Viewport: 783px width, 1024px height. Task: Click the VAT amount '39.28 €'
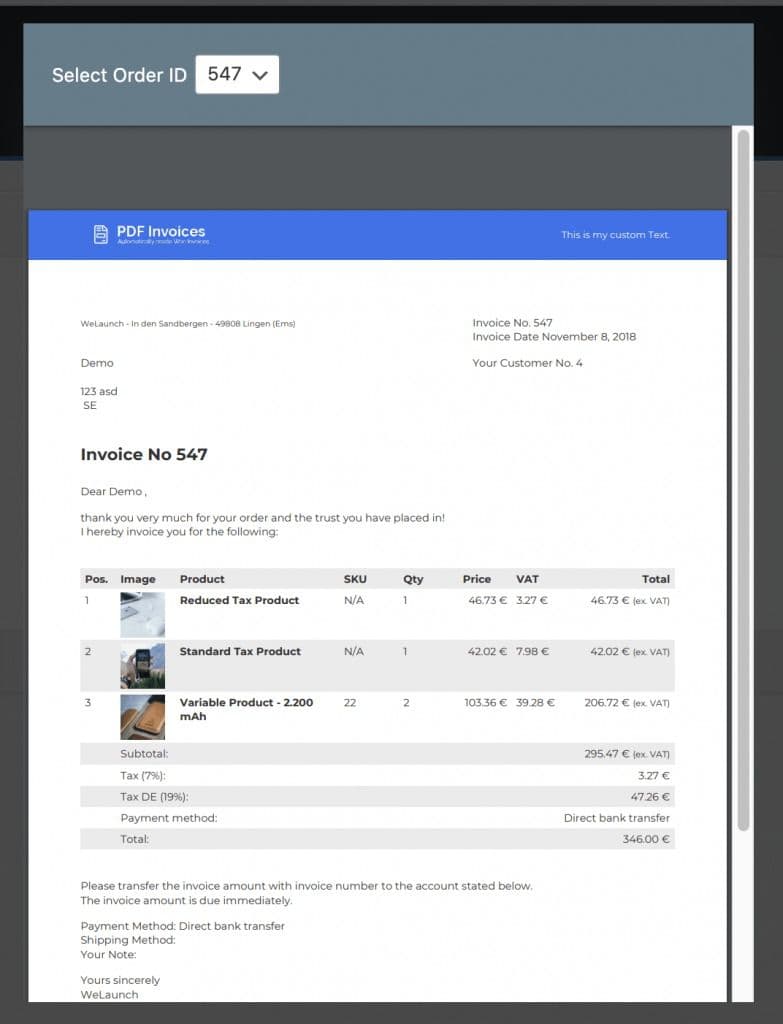point(535,703)
